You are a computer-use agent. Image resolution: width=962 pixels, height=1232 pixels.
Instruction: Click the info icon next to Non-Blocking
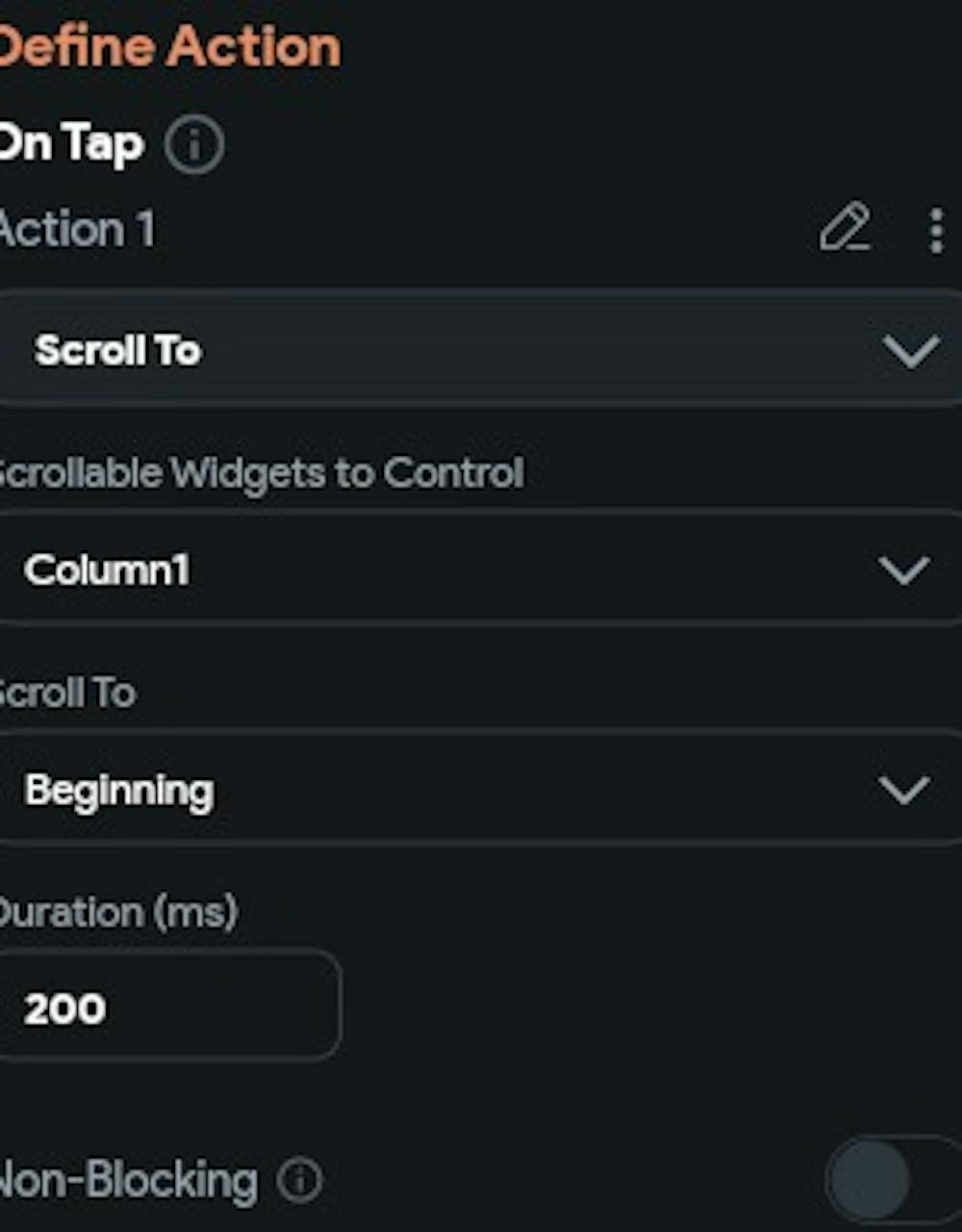299,1180
